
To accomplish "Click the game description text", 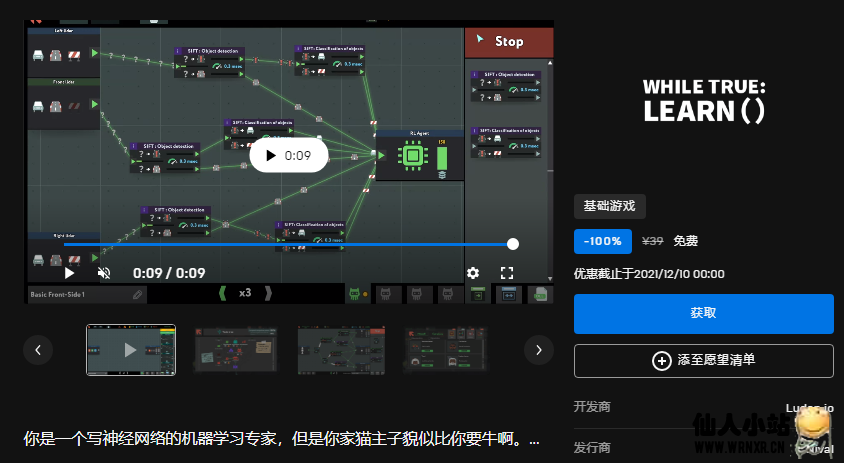I will pos(281,439).
